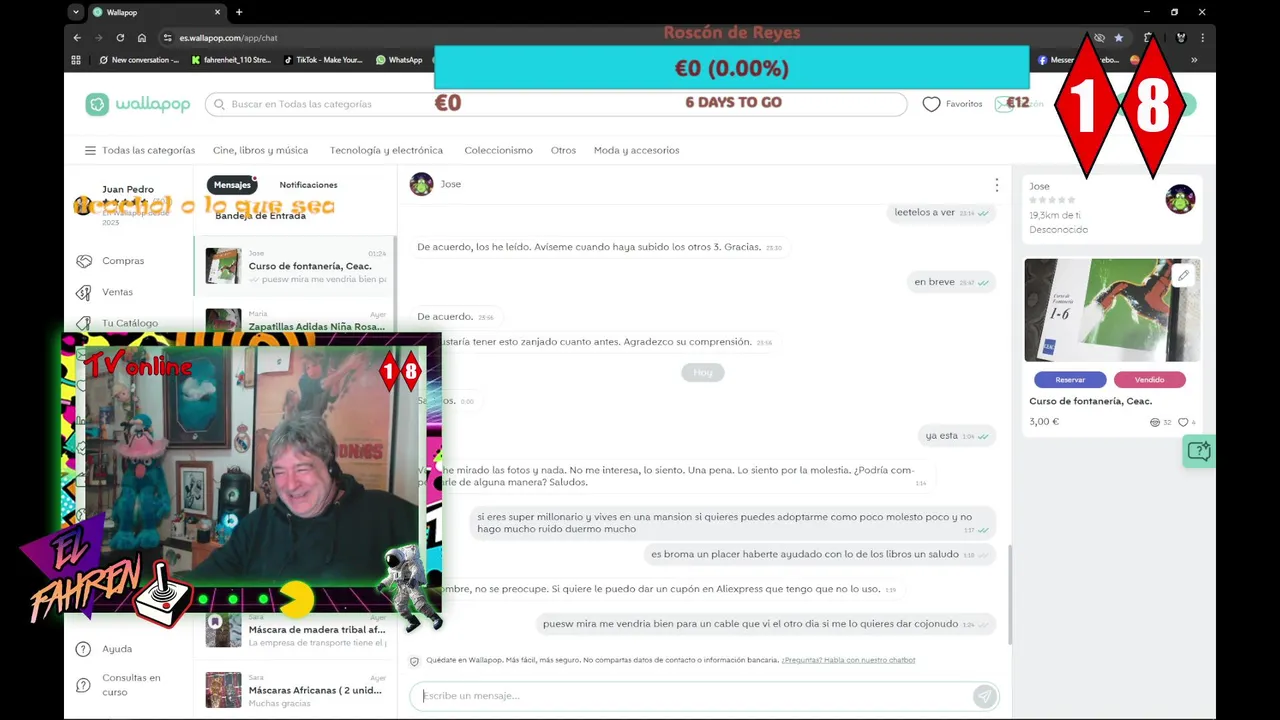Select Cine, libros y música category
1280x720 pixels.
(x=260, y=150)
